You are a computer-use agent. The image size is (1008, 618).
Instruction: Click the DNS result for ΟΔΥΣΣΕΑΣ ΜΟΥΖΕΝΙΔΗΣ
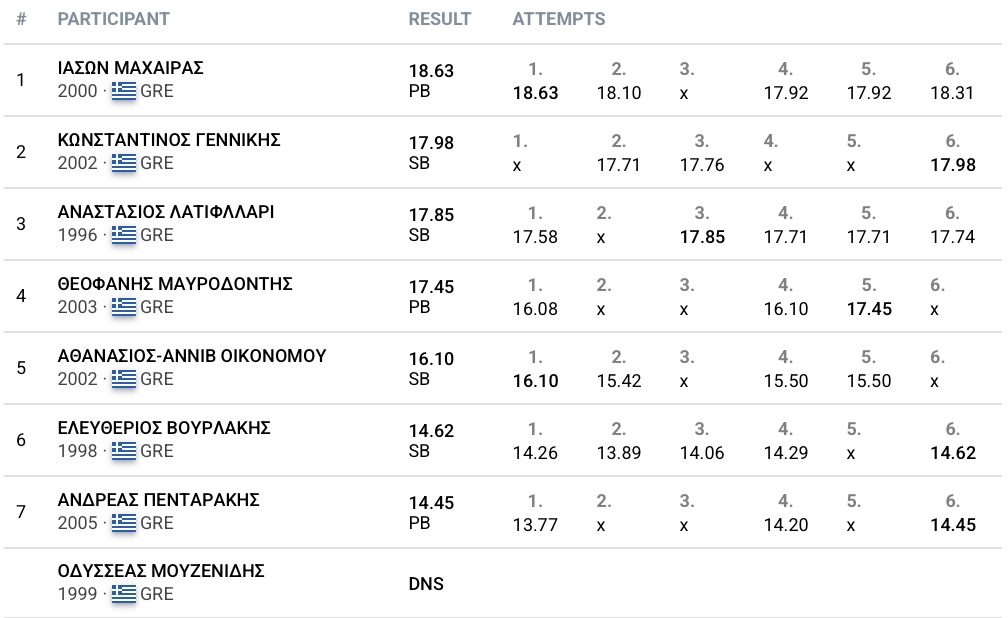coord(426,584)
